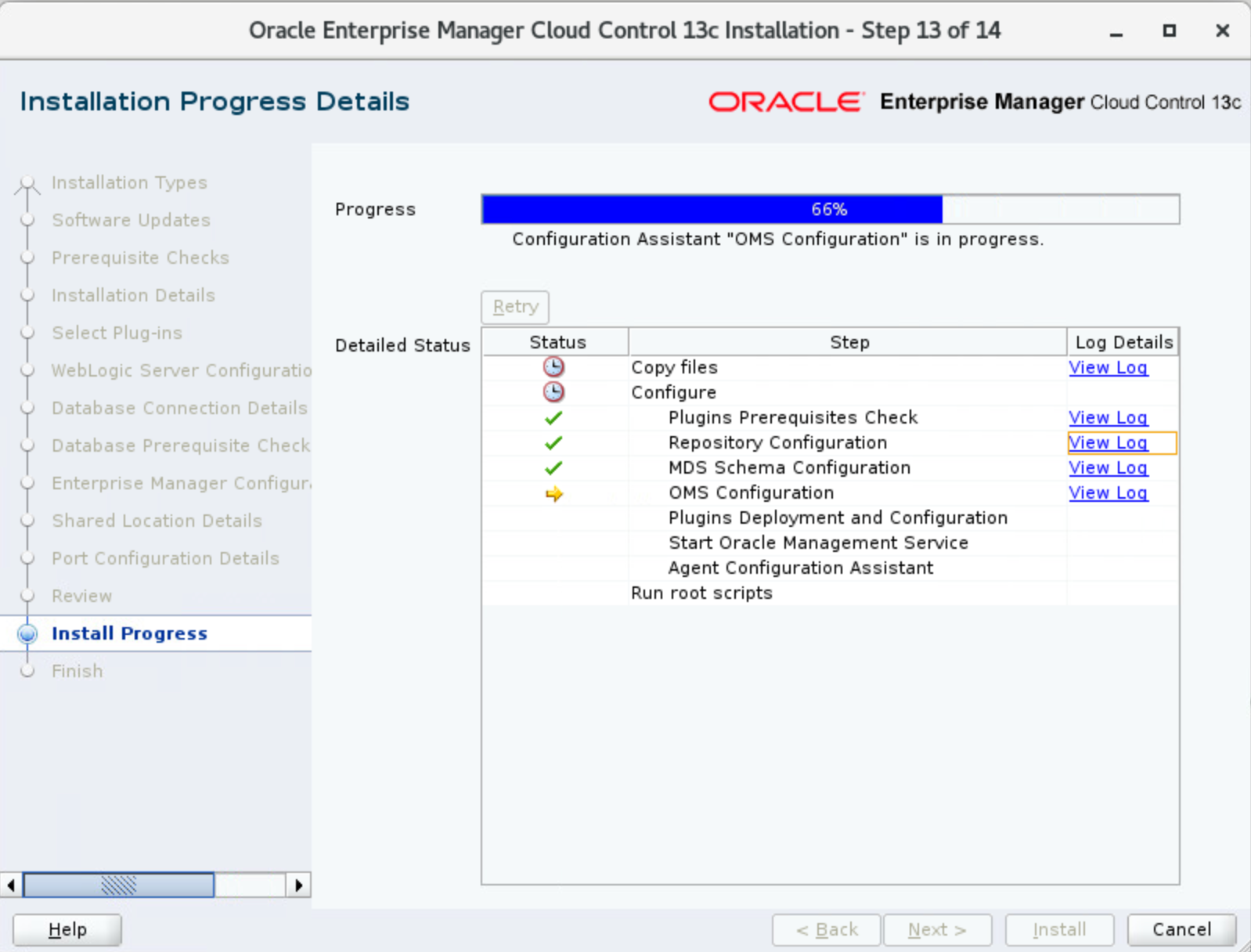1251x952 pixels.
Task: Click the Status column header
Action: coord(557,342)
